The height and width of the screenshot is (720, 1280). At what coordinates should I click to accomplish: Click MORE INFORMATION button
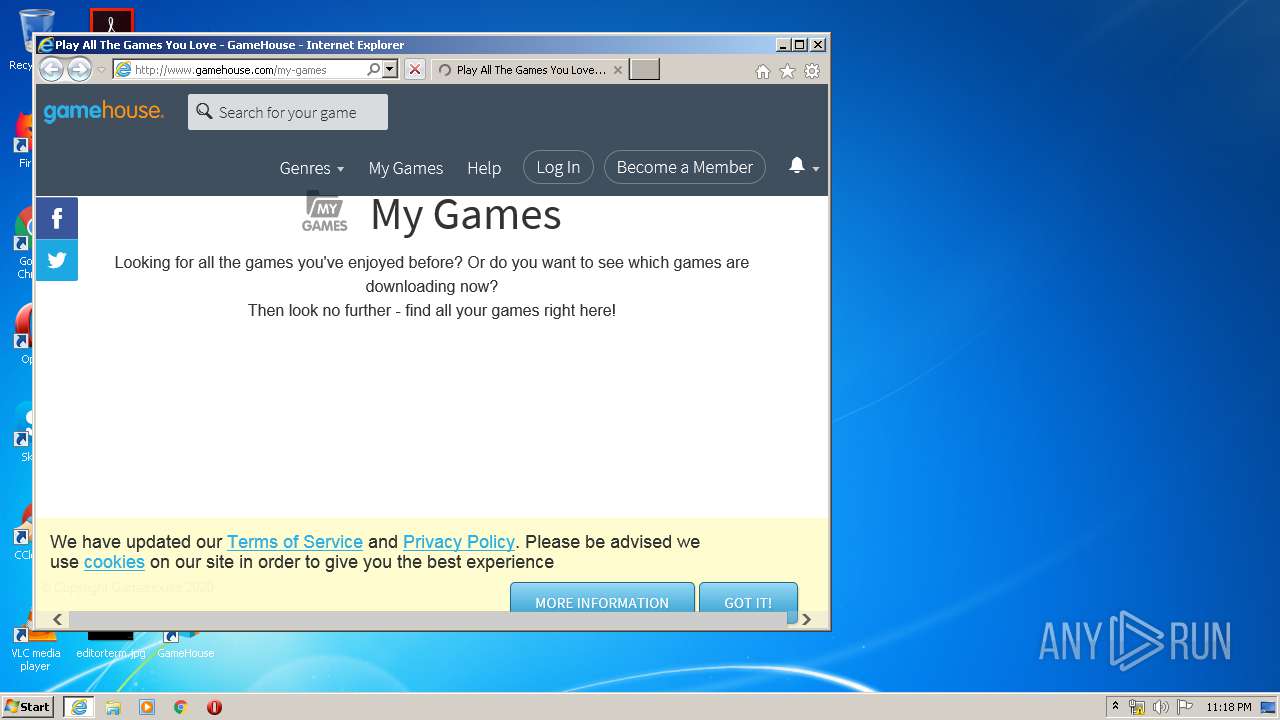click(602, 597)
